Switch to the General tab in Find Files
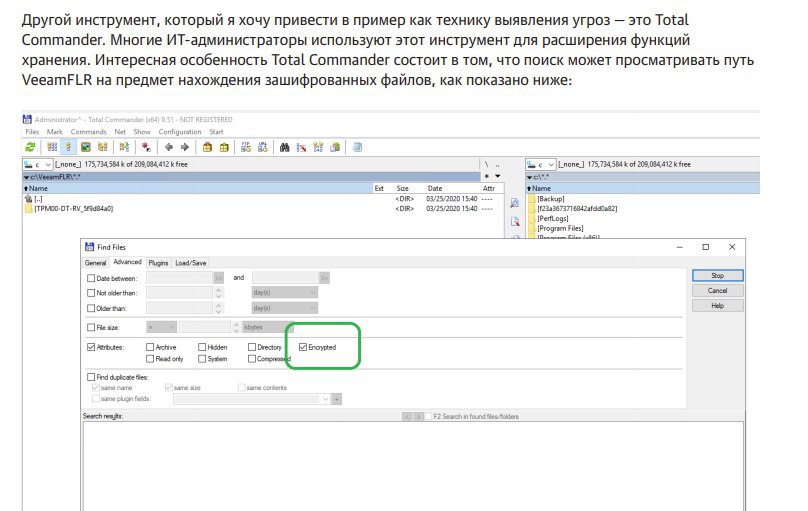 95,263
